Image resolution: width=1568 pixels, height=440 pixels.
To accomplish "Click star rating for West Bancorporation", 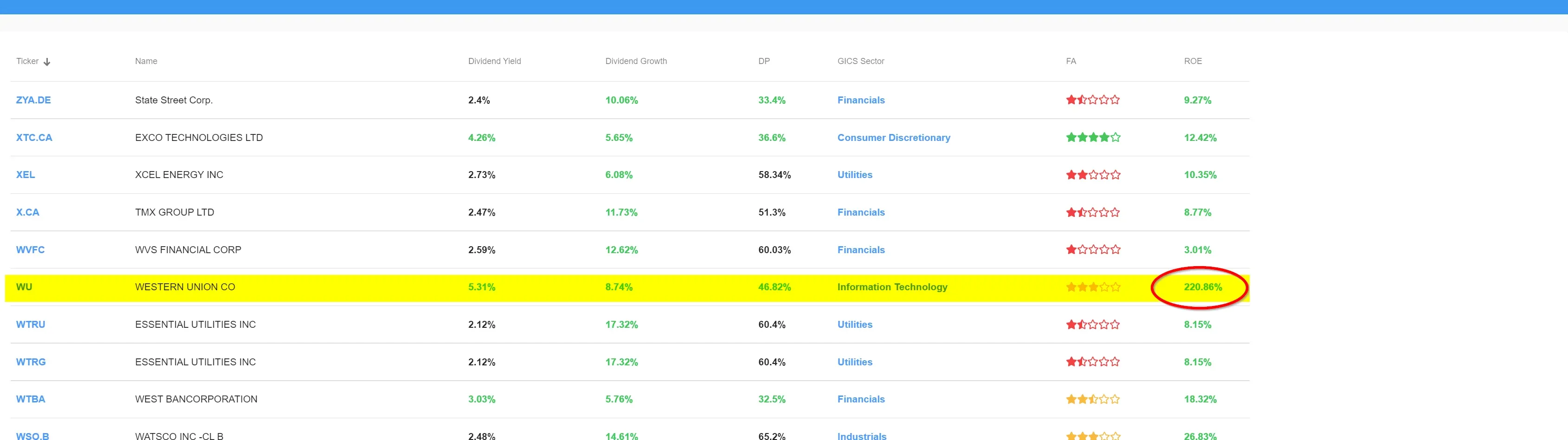I will [x=1093, y=399].
